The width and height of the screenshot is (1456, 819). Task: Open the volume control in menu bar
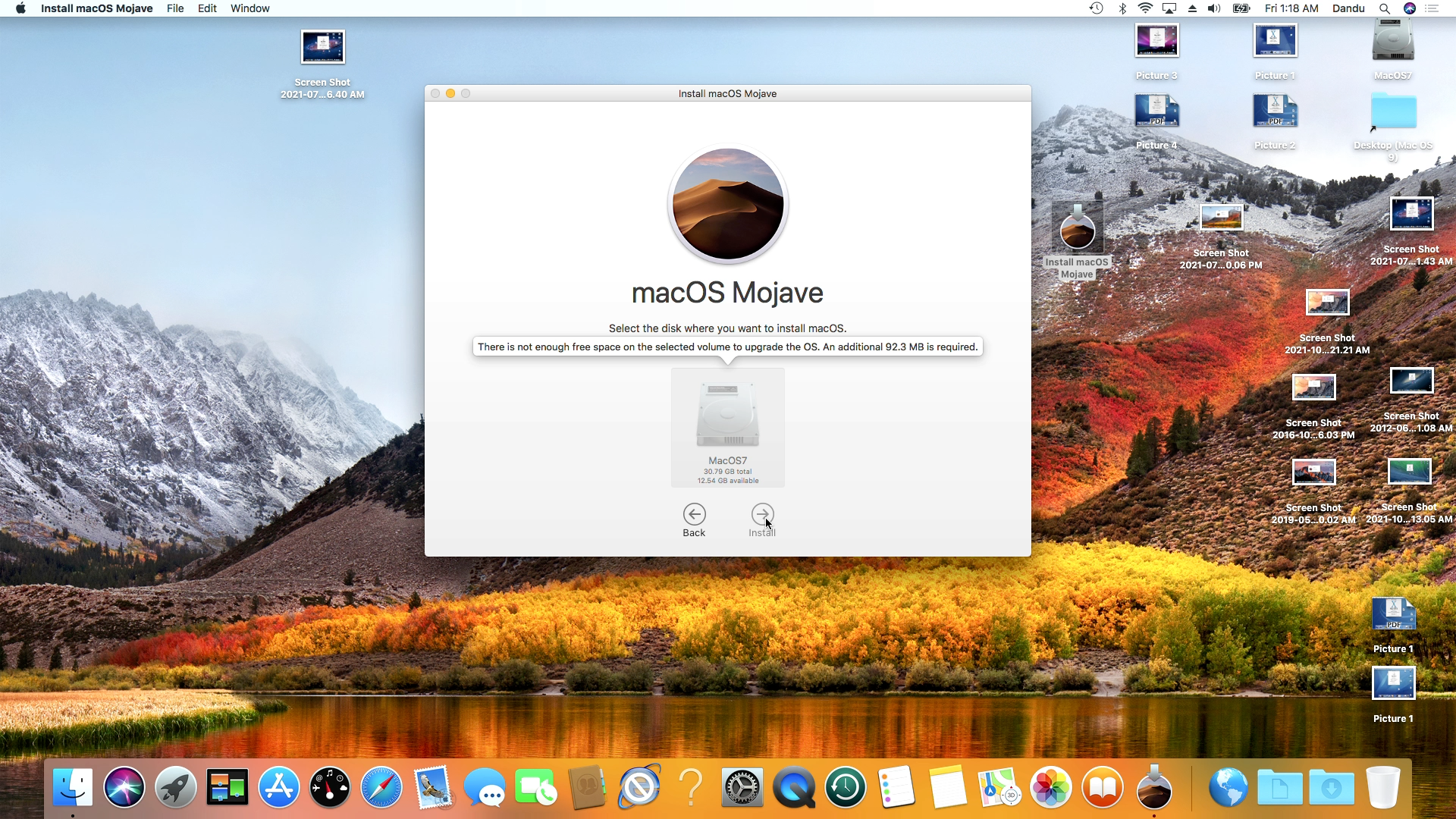pos(1213,8)
